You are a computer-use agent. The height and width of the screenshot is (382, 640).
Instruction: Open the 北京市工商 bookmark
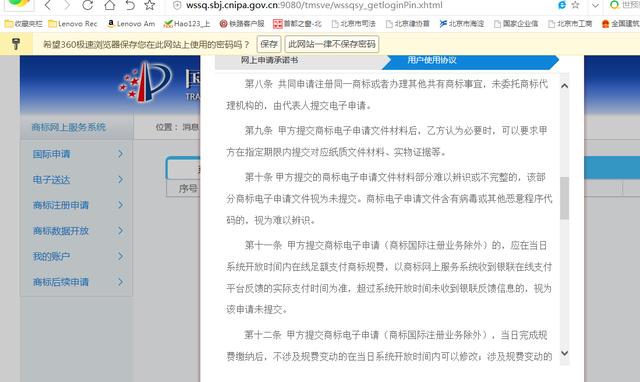570,24
